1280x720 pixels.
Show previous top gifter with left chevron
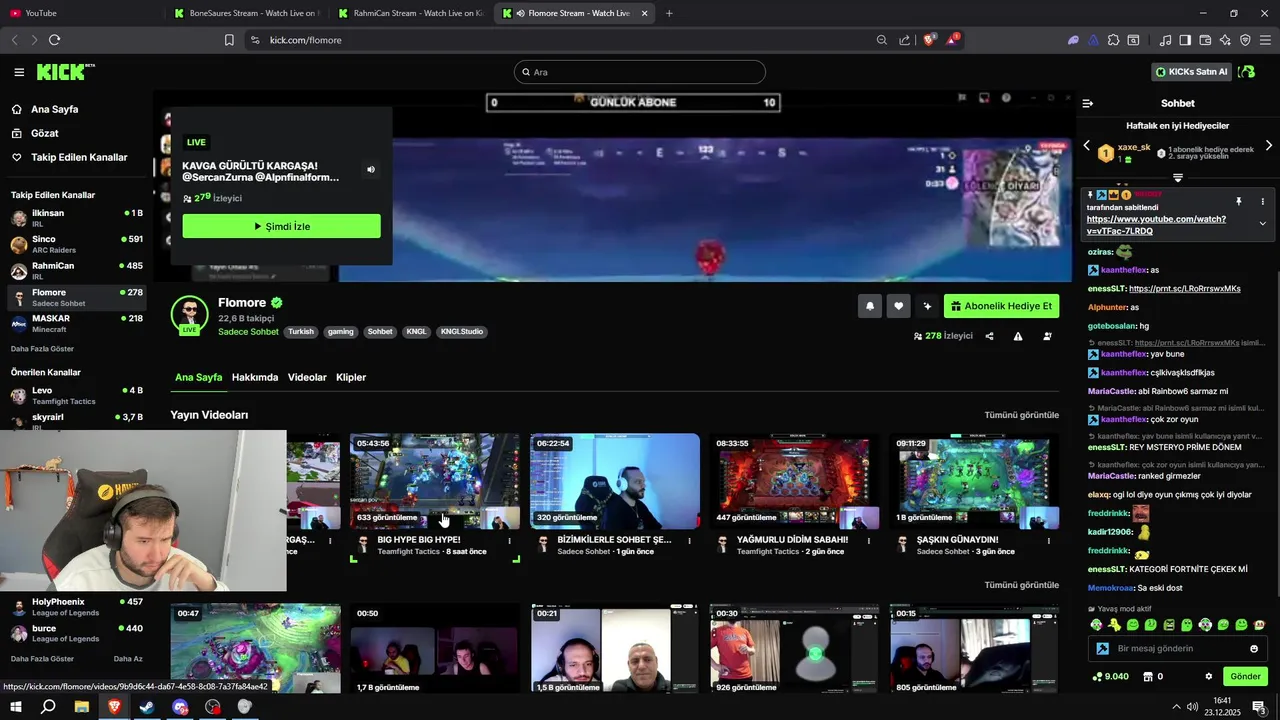click(x=1087, y=146)
